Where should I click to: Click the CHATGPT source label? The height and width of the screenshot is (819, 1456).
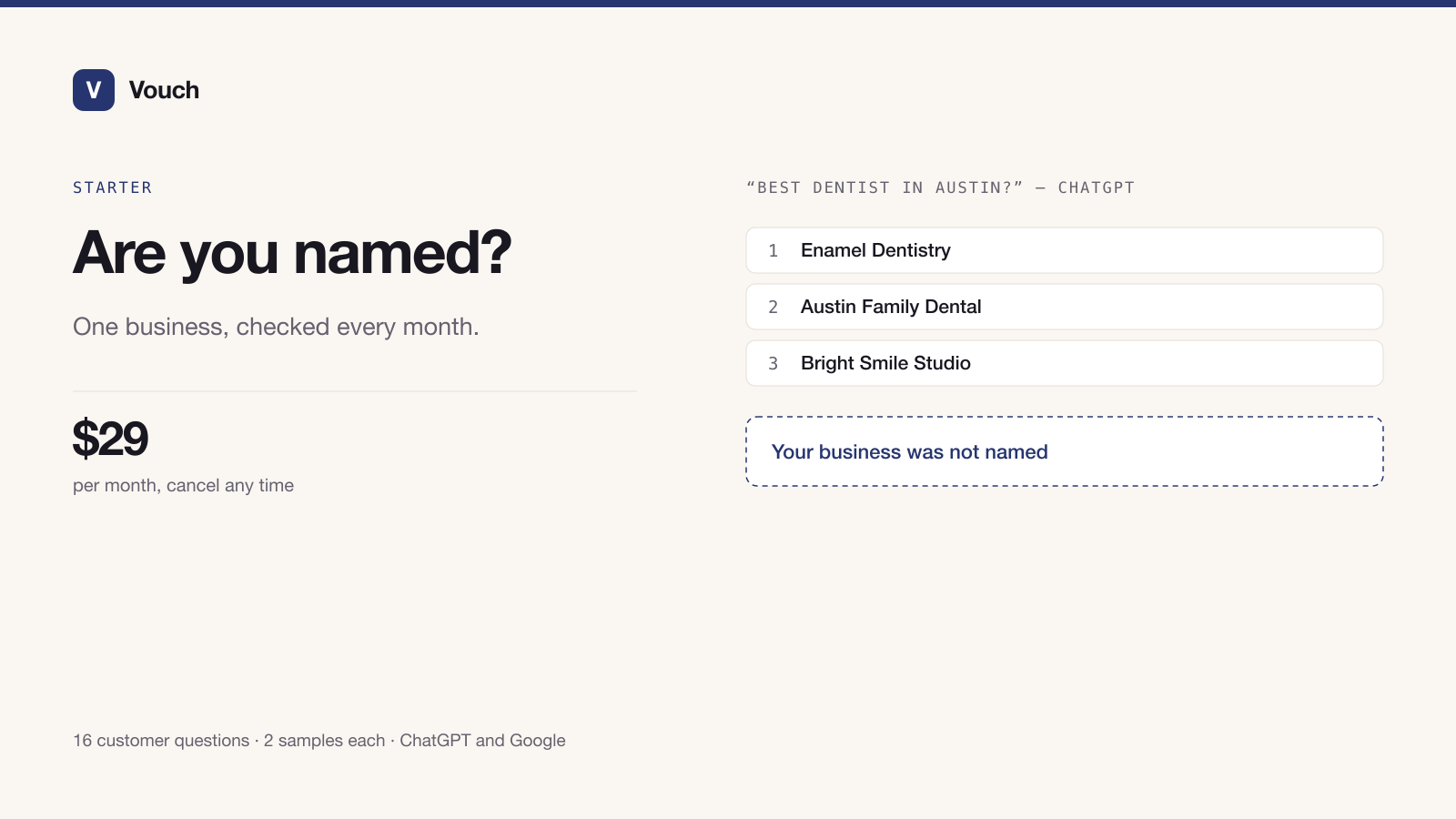1097,187
